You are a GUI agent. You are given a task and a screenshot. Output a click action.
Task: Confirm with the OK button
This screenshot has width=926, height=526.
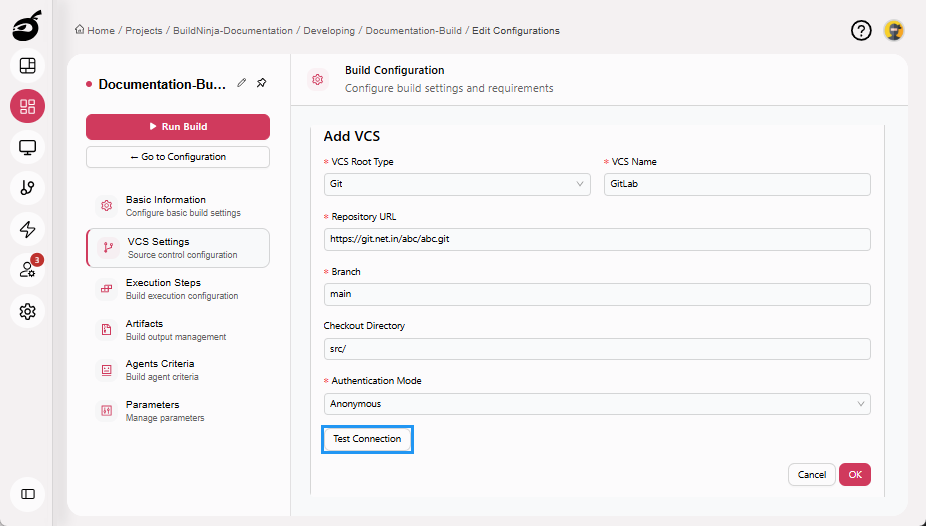click(x=855, y=475)
